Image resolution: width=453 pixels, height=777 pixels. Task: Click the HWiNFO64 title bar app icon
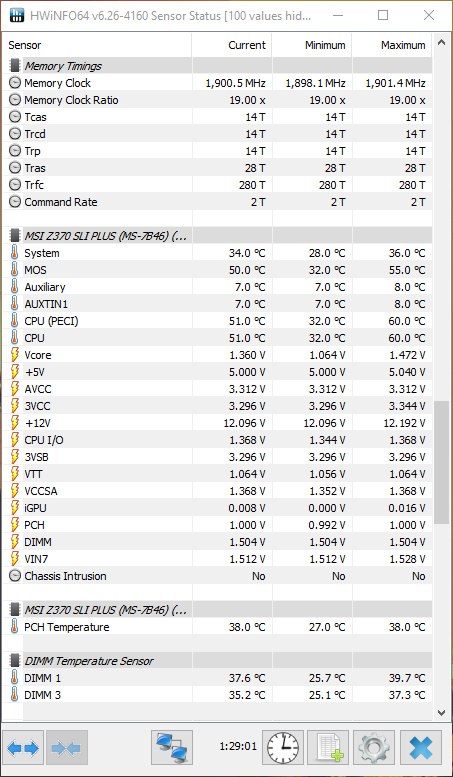point(17,15)
